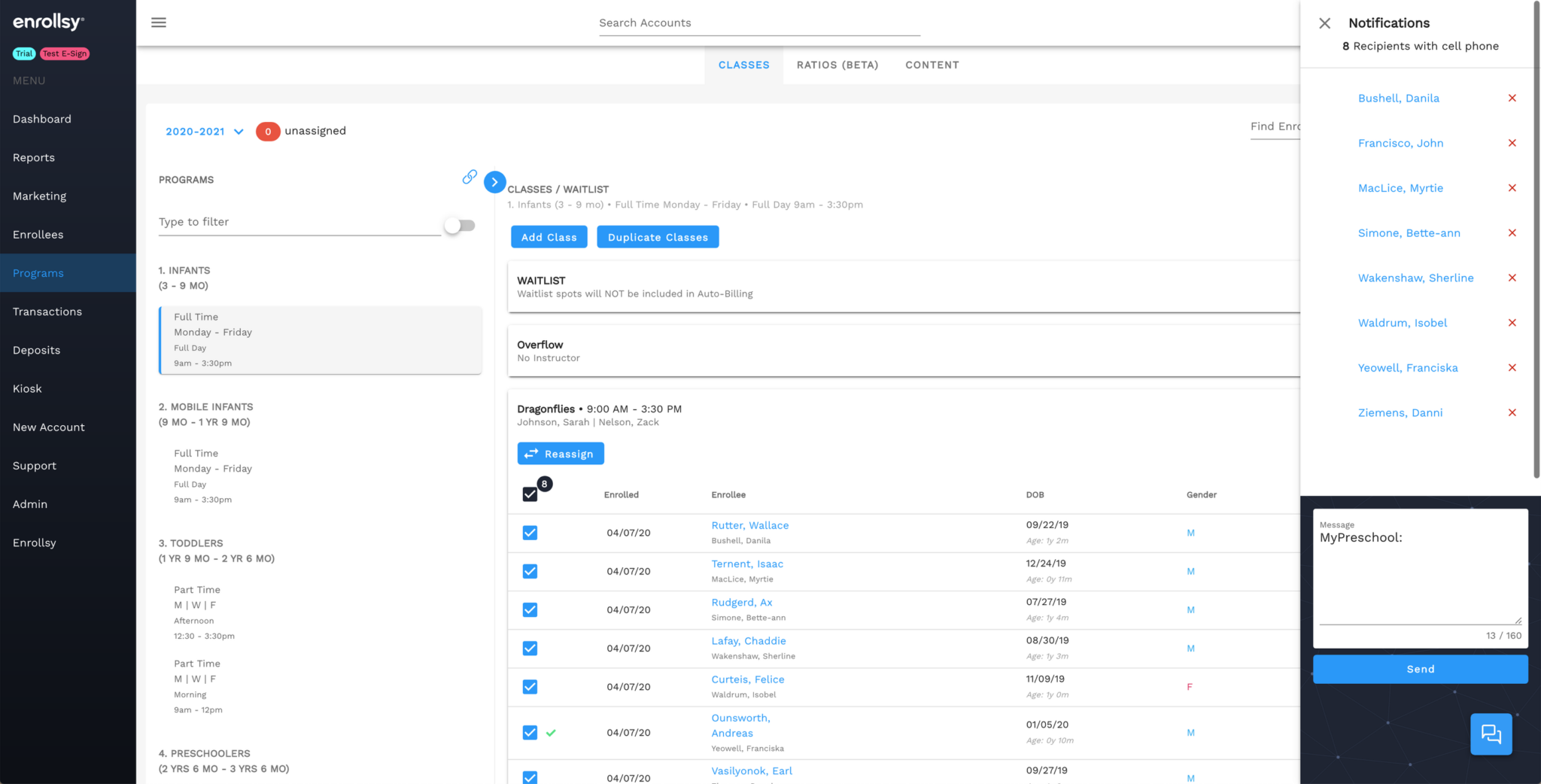Remove Ziemens, Danni from notification recipients

pyautogui.click(x=1512, y=412)
